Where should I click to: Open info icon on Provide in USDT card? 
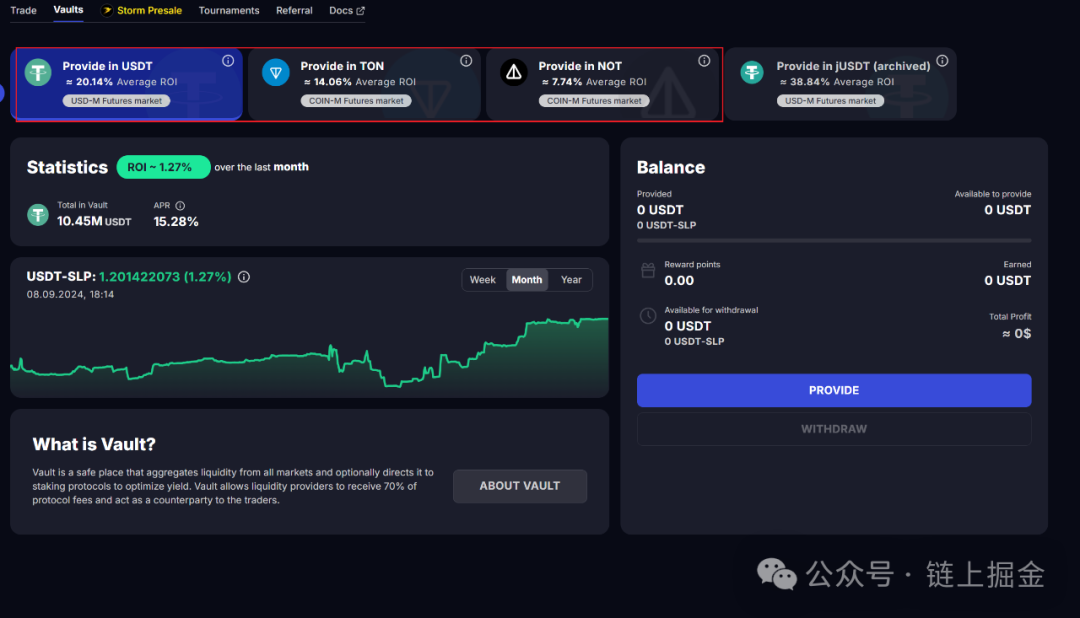(228, 61)
